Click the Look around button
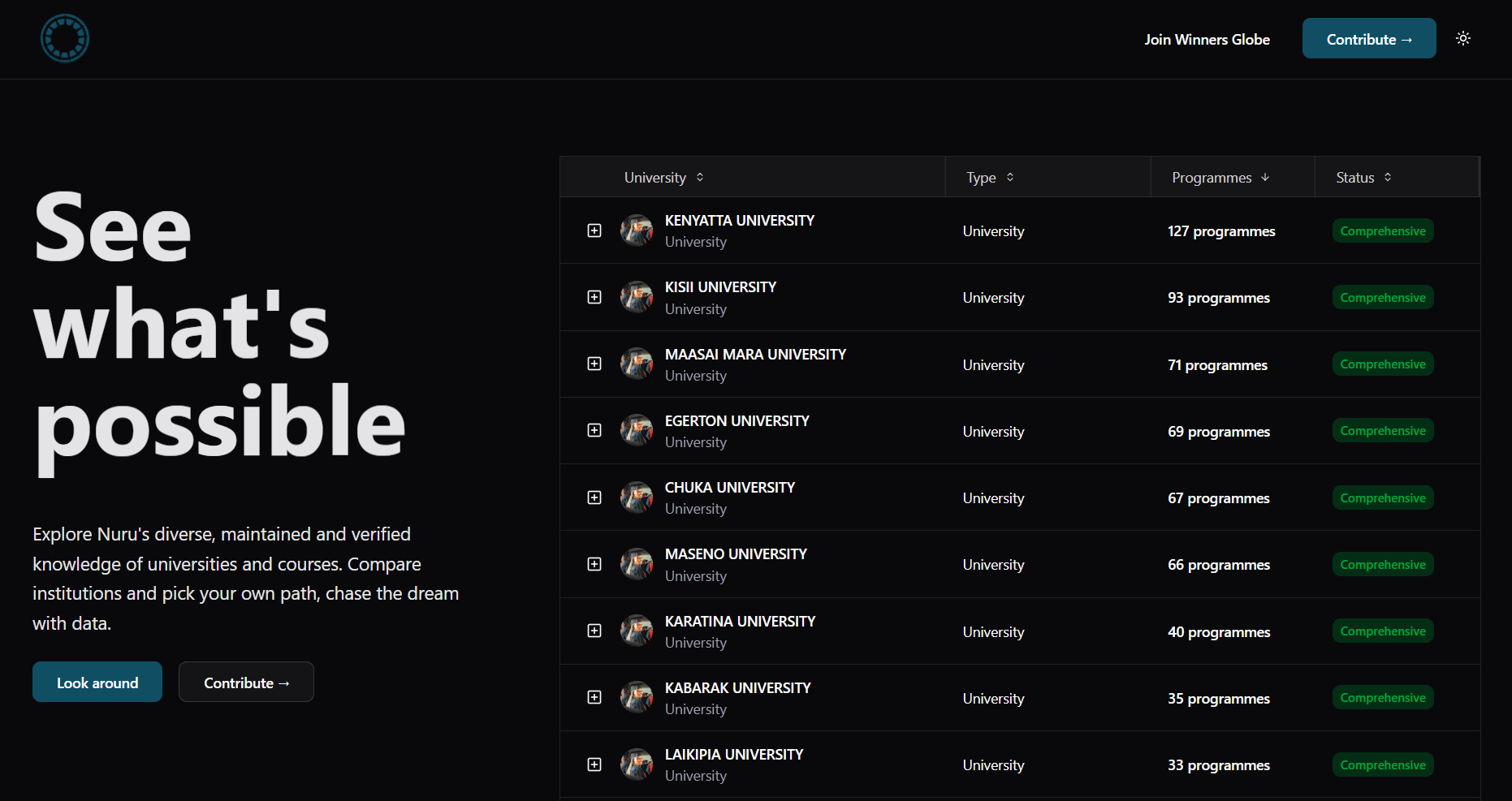Viewport: 1512px width, 801px height. click(97, 682)
